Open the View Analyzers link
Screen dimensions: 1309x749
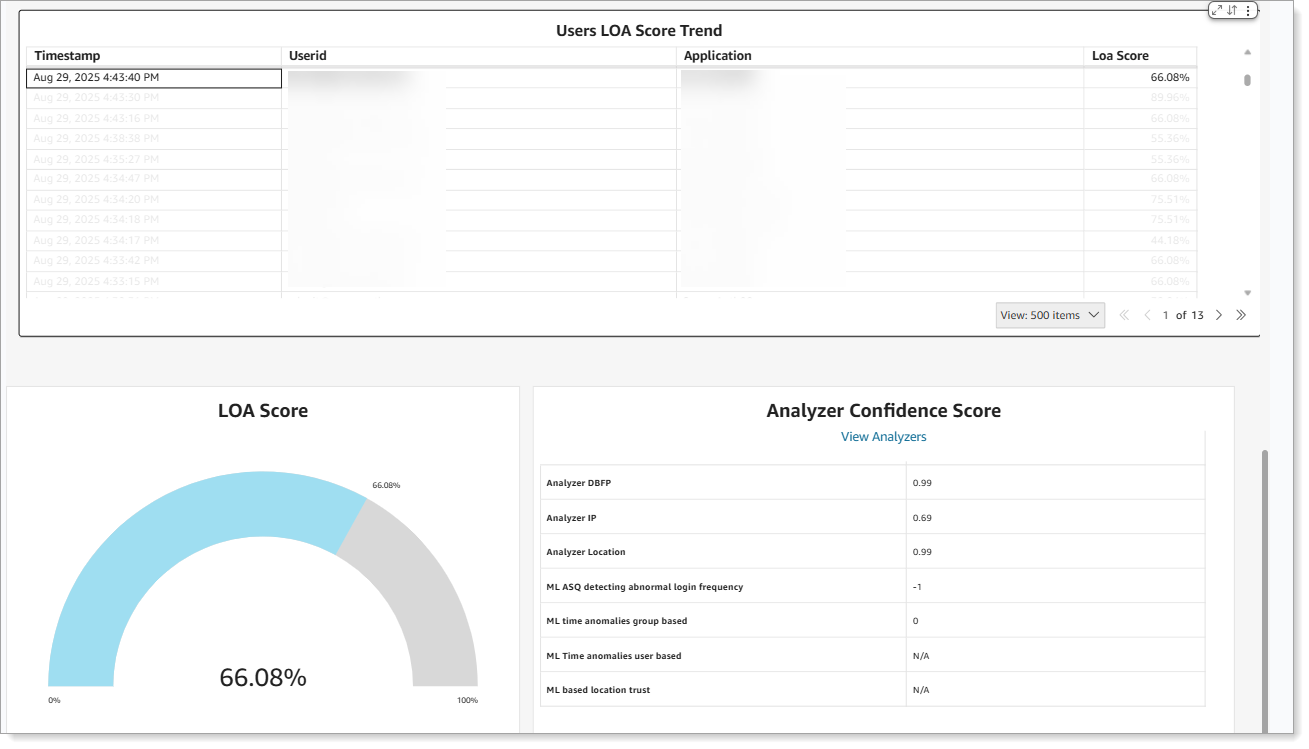[x=883, y=436]
